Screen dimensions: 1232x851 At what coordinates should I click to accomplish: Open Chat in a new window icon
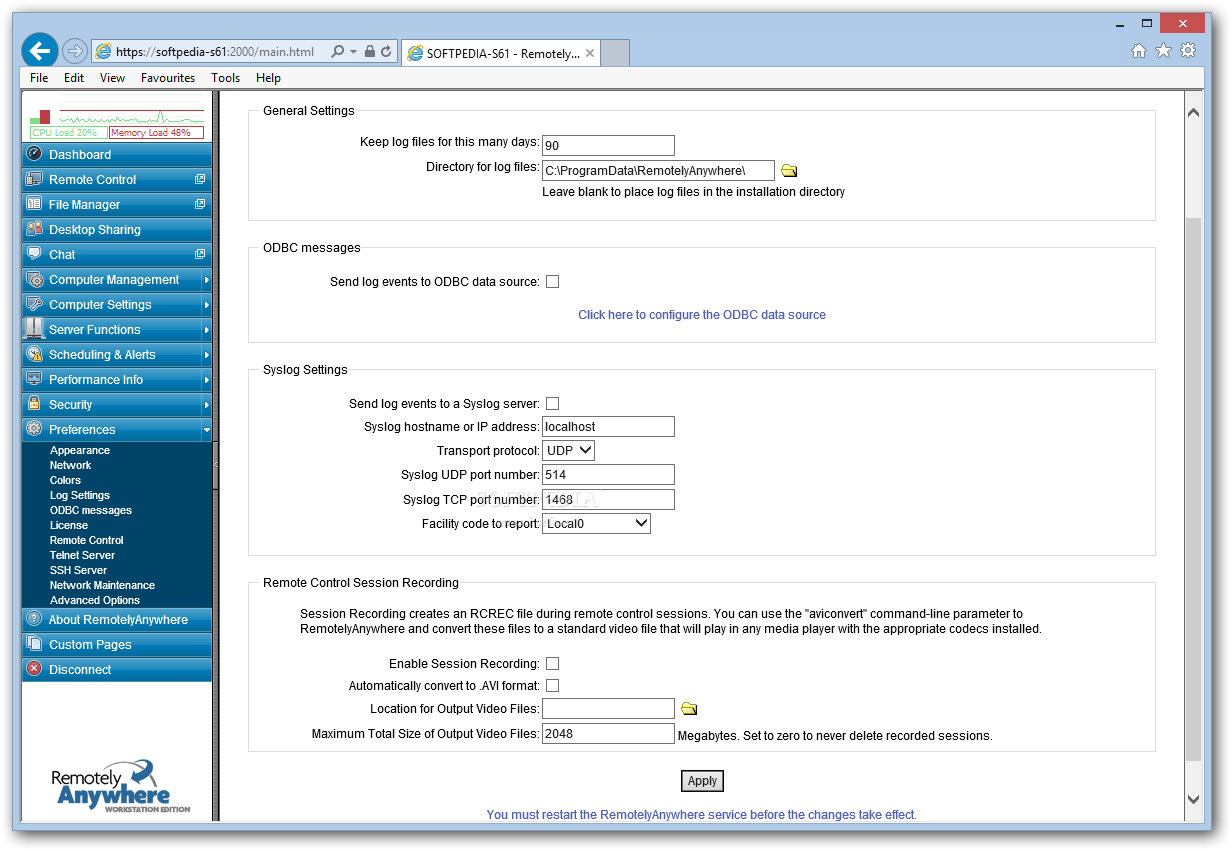[x=200, y=254]
